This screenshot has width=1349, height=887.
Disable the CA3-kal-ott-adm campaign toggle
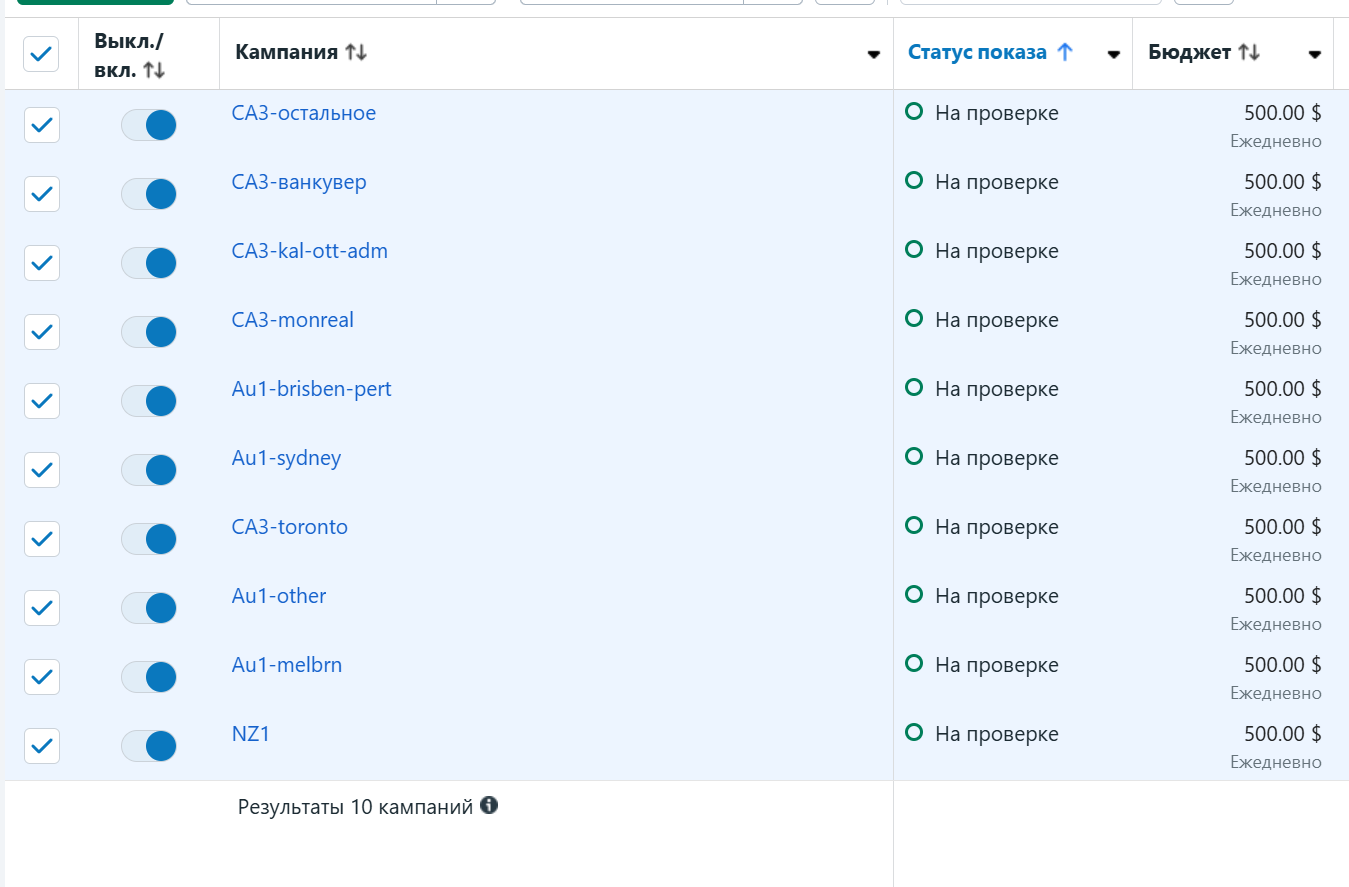coord(149,263)
